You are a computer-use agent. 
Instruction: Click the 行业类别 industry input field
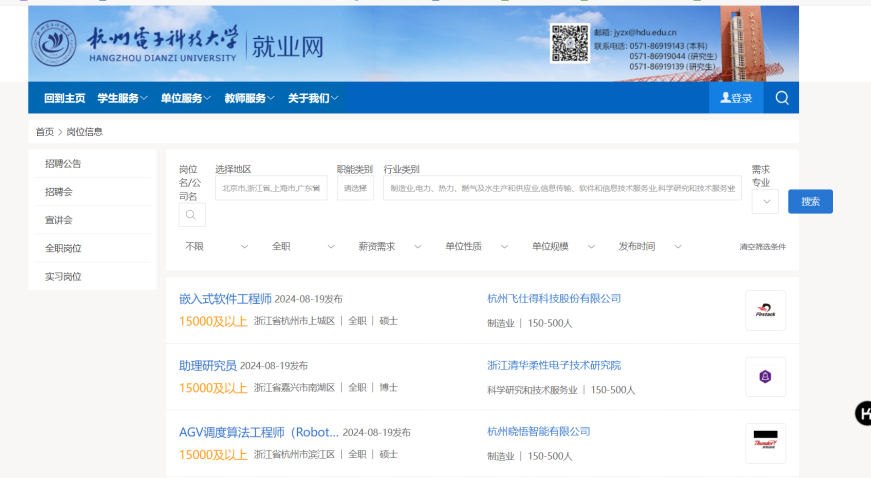[562, 188]
